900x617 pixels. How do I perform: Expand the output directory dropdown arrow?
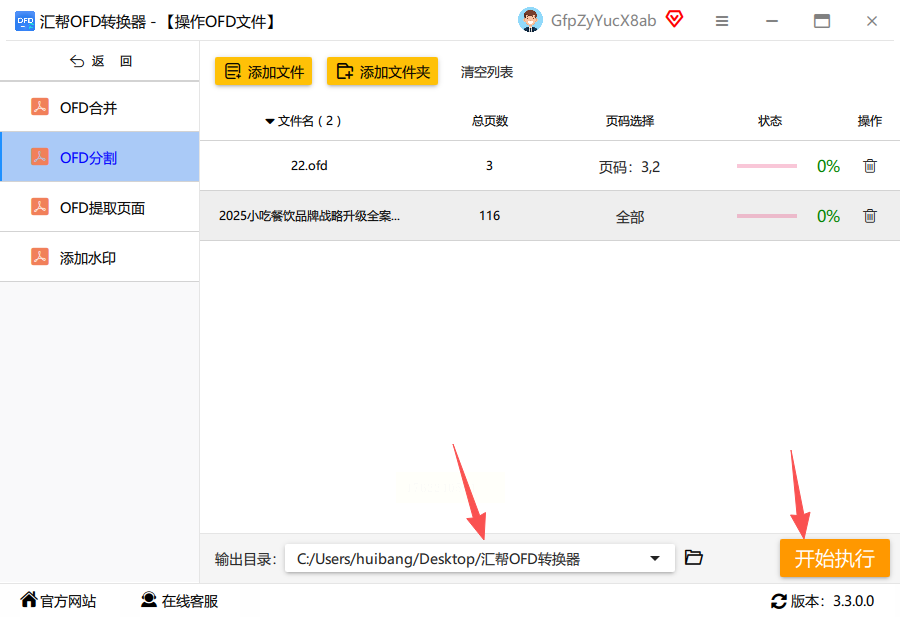point(654,558)
